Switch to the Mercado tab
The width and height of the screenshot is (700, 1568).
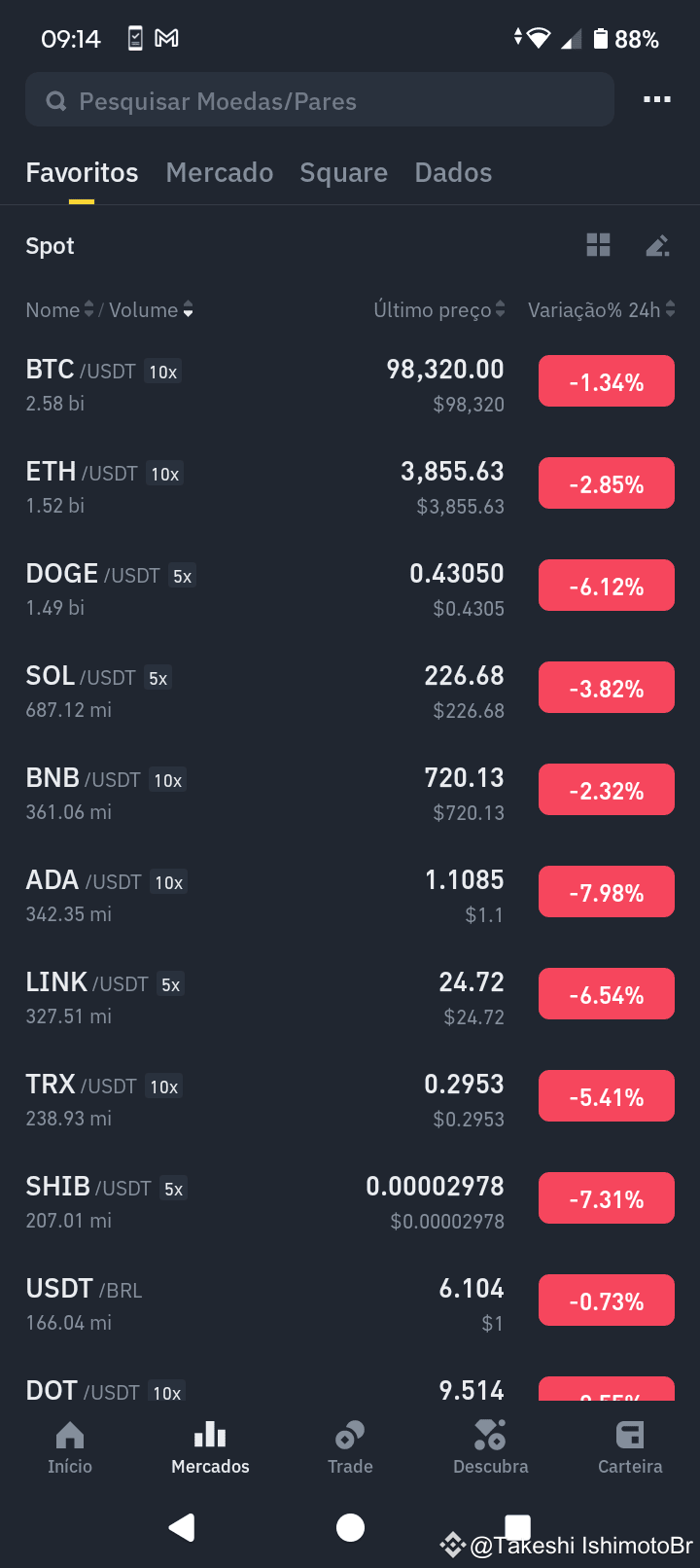[x=220, y=172]
